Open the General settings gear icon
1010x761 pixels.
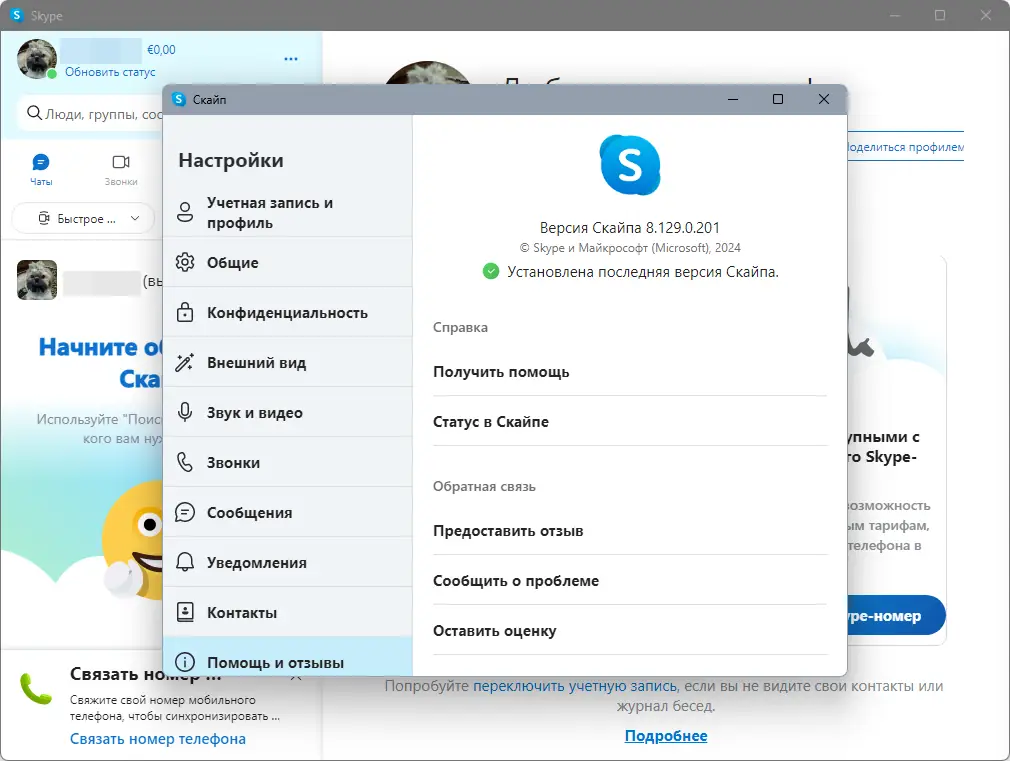(x=185, y=262)
